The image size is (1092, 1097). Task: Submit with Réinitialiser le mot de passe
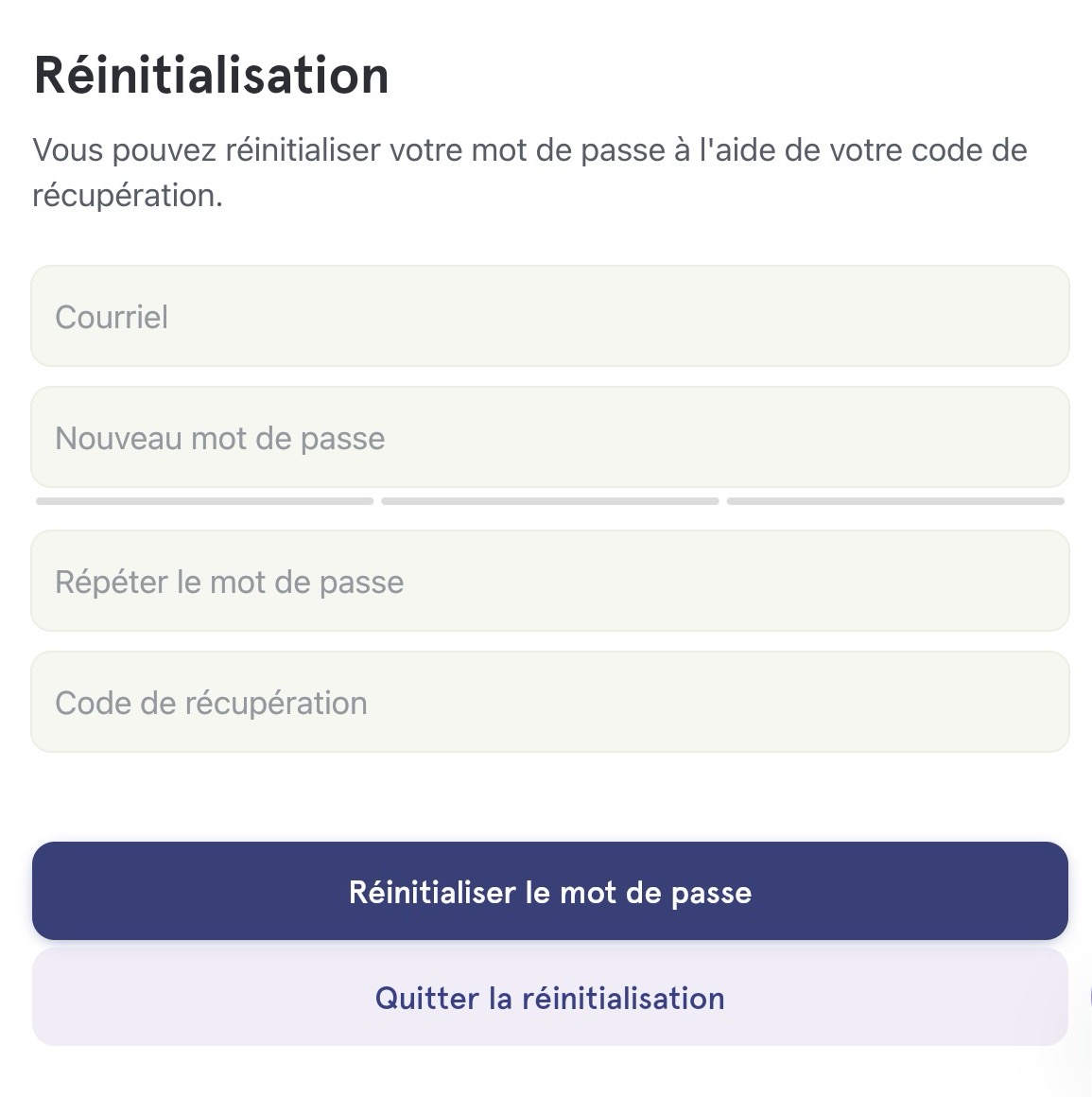click(x=550, y=891)
